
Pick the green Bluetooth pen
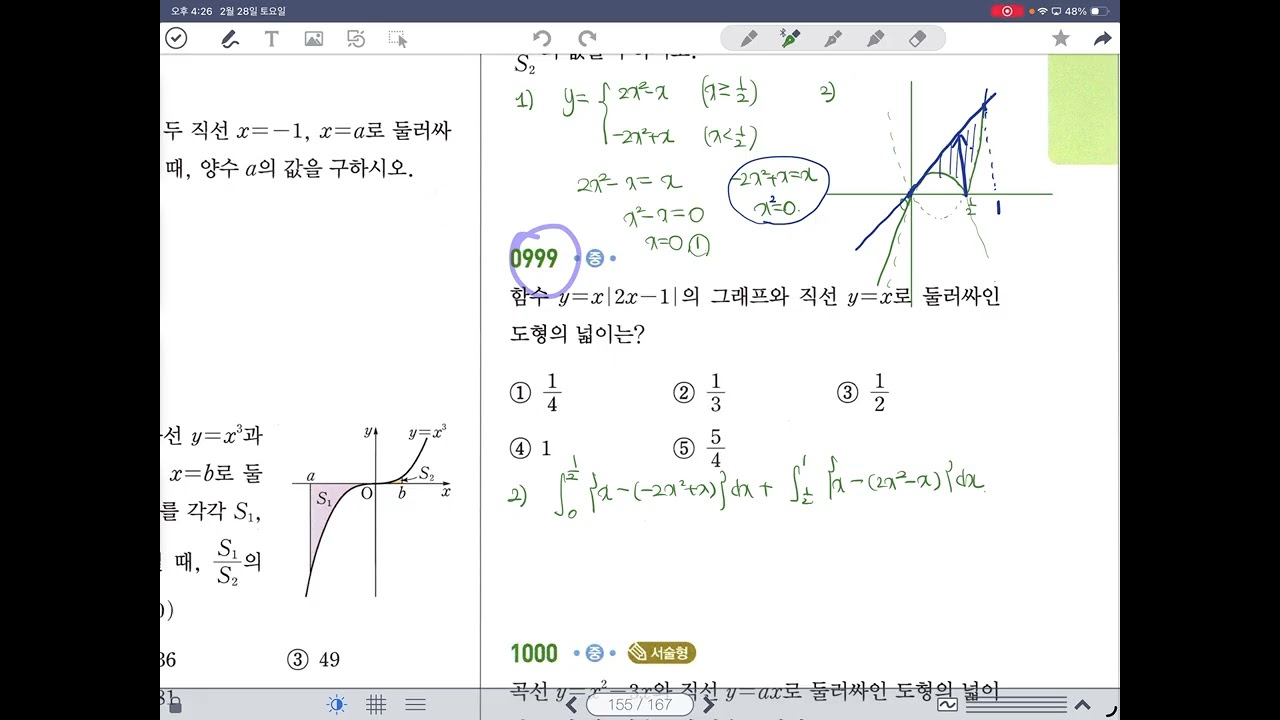(x=790, y=39)
